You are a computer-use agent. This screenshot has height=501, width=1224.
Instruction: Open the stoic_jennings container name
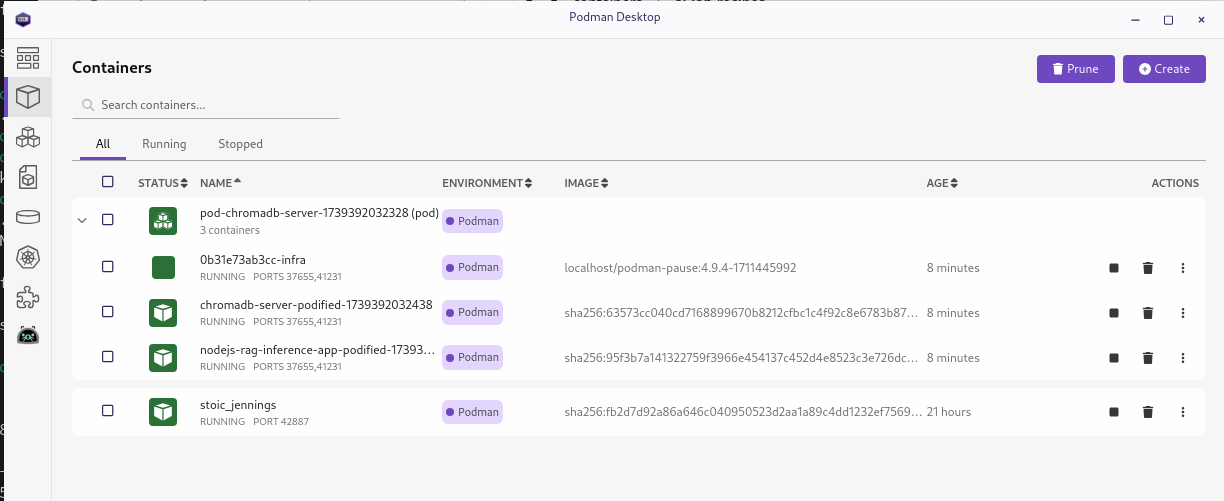click(238, 405)
